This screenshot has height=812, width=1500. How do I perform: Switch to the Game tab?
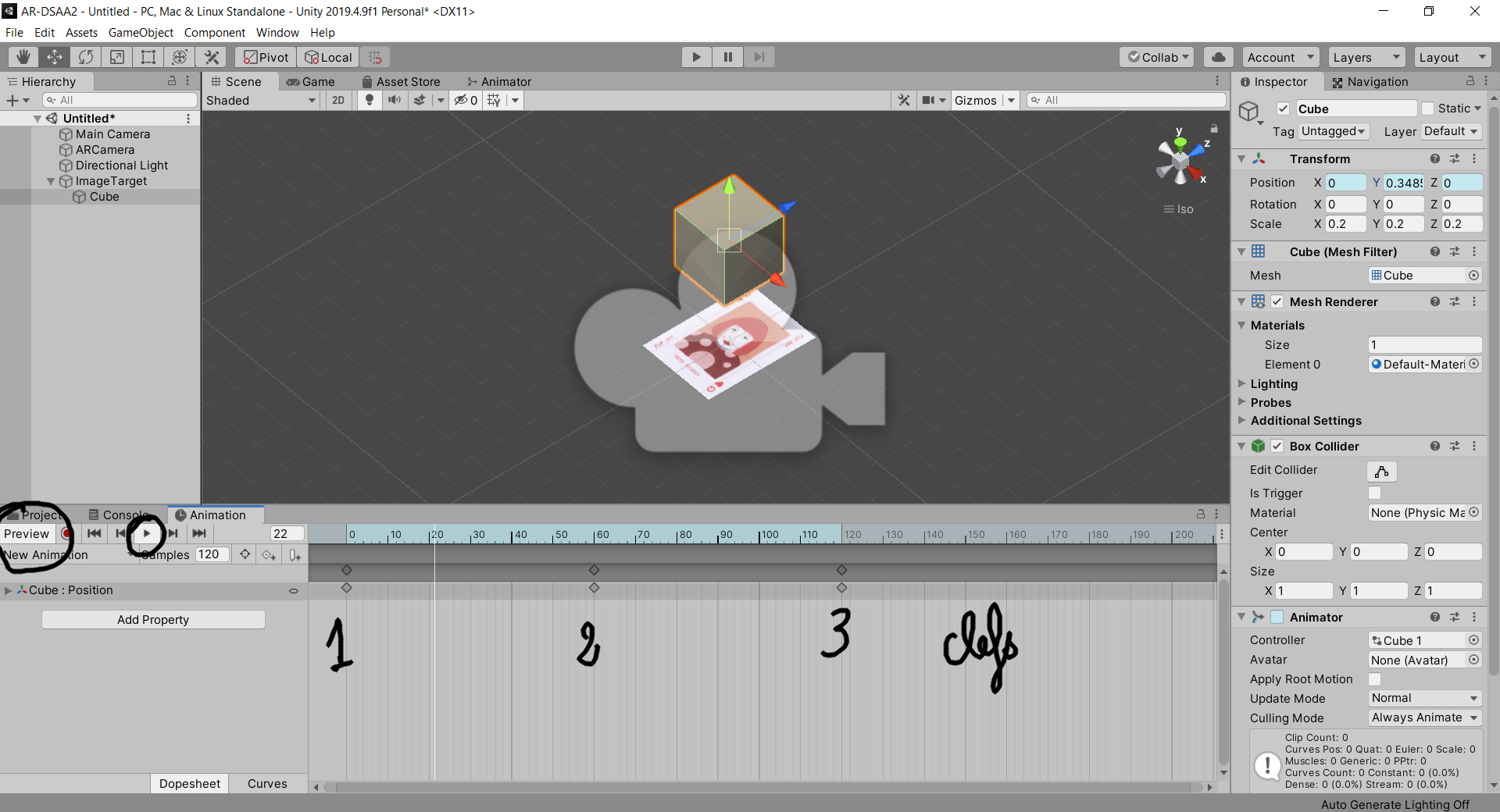[311, 82]
